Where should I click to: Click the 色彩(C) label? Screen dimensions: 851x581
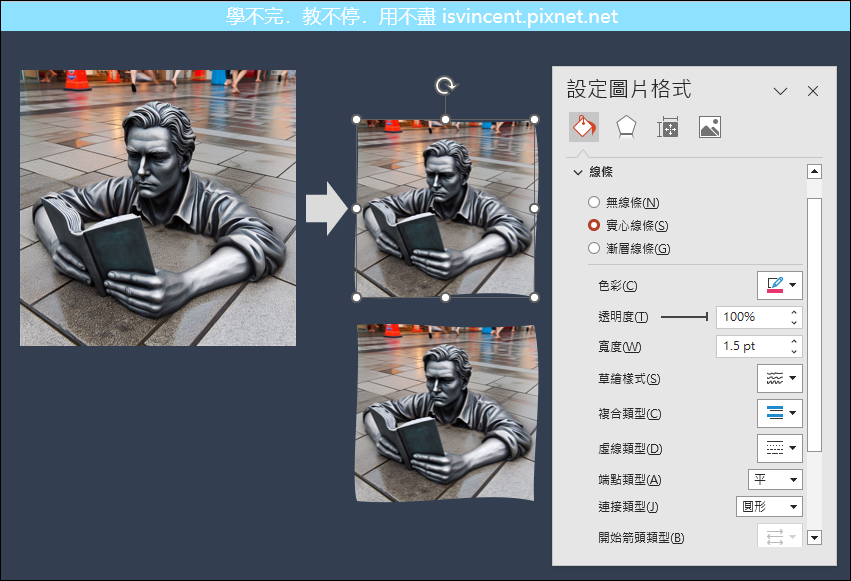coord(618,285)
